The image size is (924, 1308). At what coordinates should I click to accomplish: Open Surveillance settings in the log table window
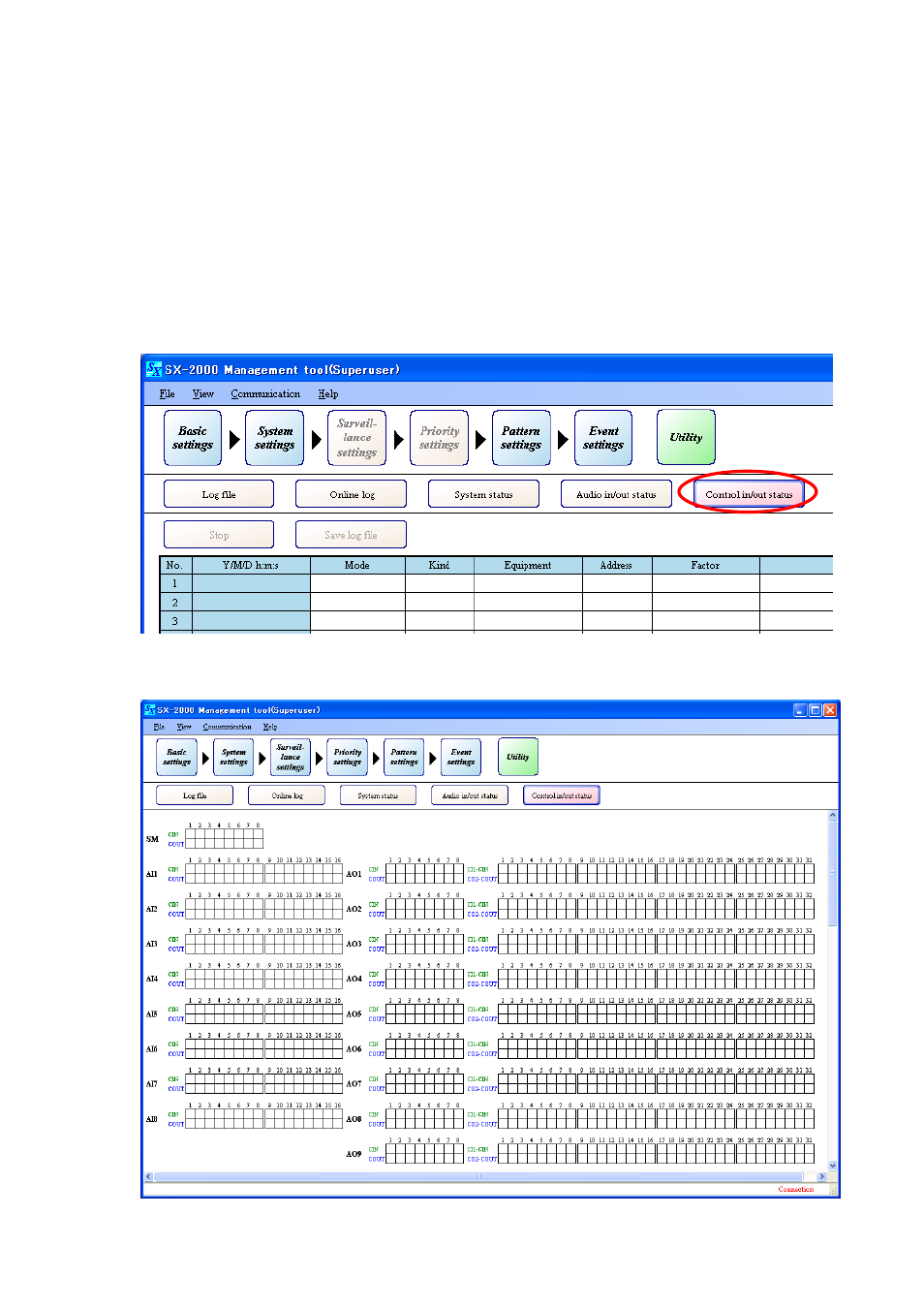(x=356, y=438)
